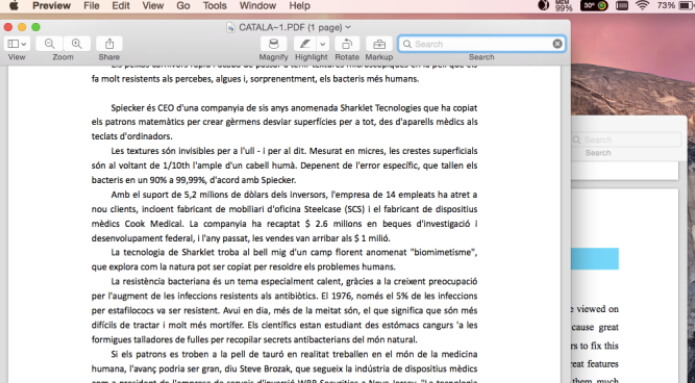Click the Search field in background window
Image resolution: width=695 pixels, height=383 pixels.
[626, 140]
